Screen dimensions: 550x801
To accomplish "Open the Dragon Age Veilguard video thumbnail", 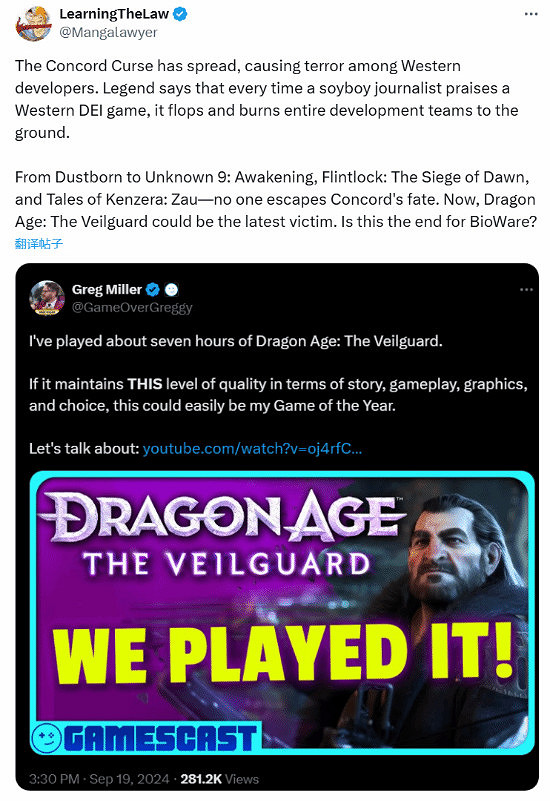I will [x=282, y=613].
